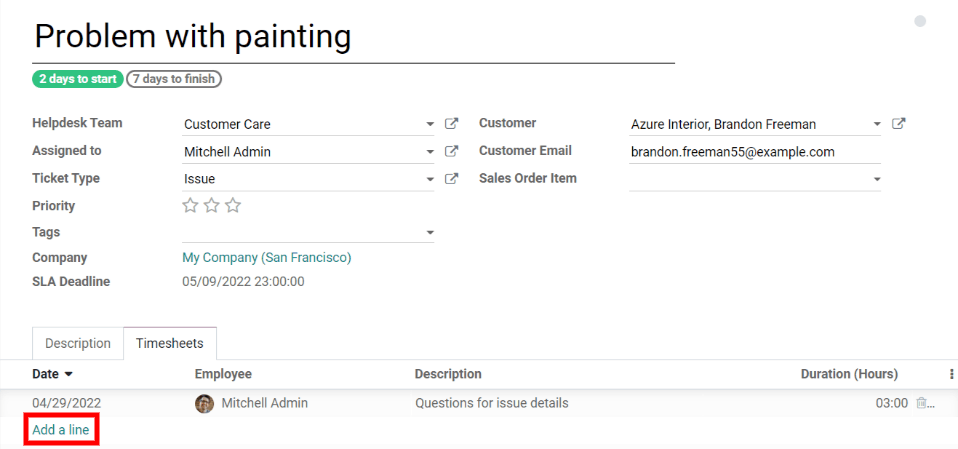Set priority to first star
The image size is (958, 449).
click(x=190, y=206)
